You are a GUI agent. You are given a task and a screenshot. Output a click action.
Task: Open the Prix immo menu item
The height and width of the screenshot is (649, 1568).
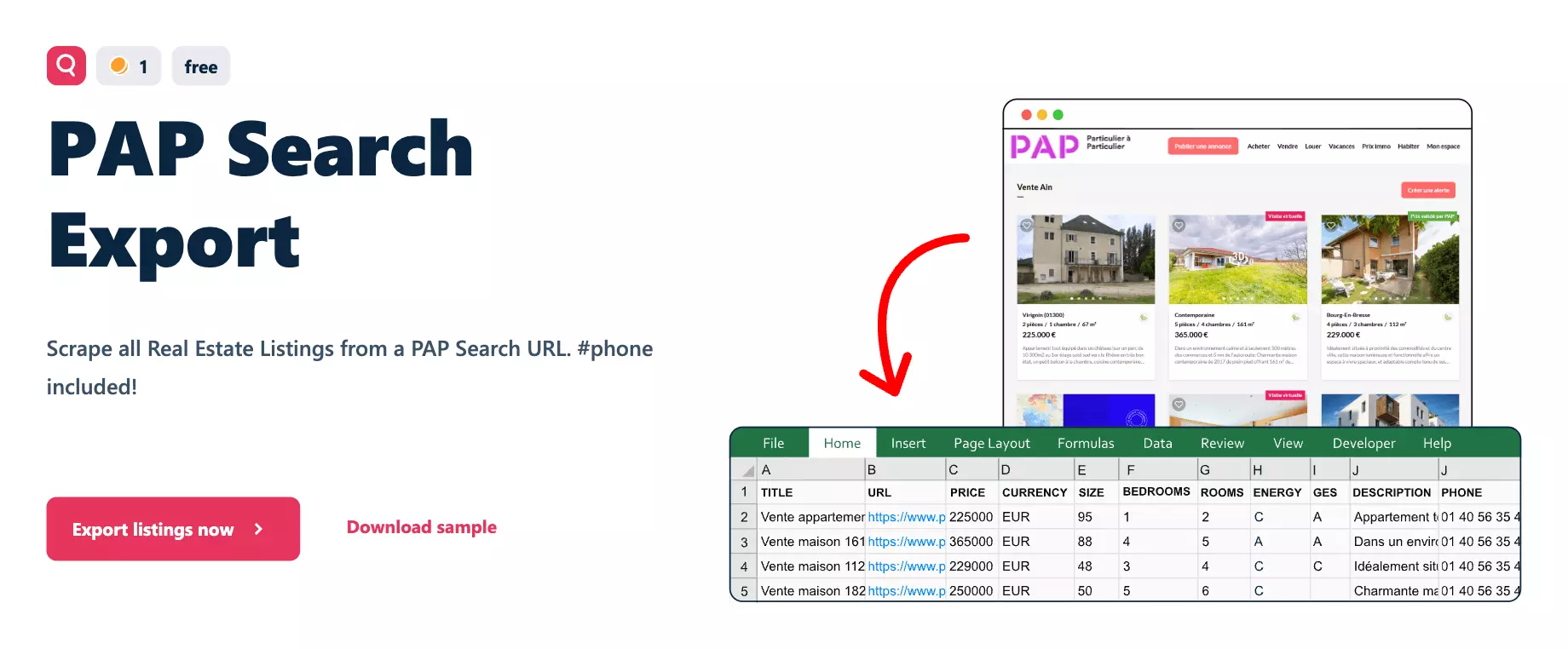(x=1376, y=146)
